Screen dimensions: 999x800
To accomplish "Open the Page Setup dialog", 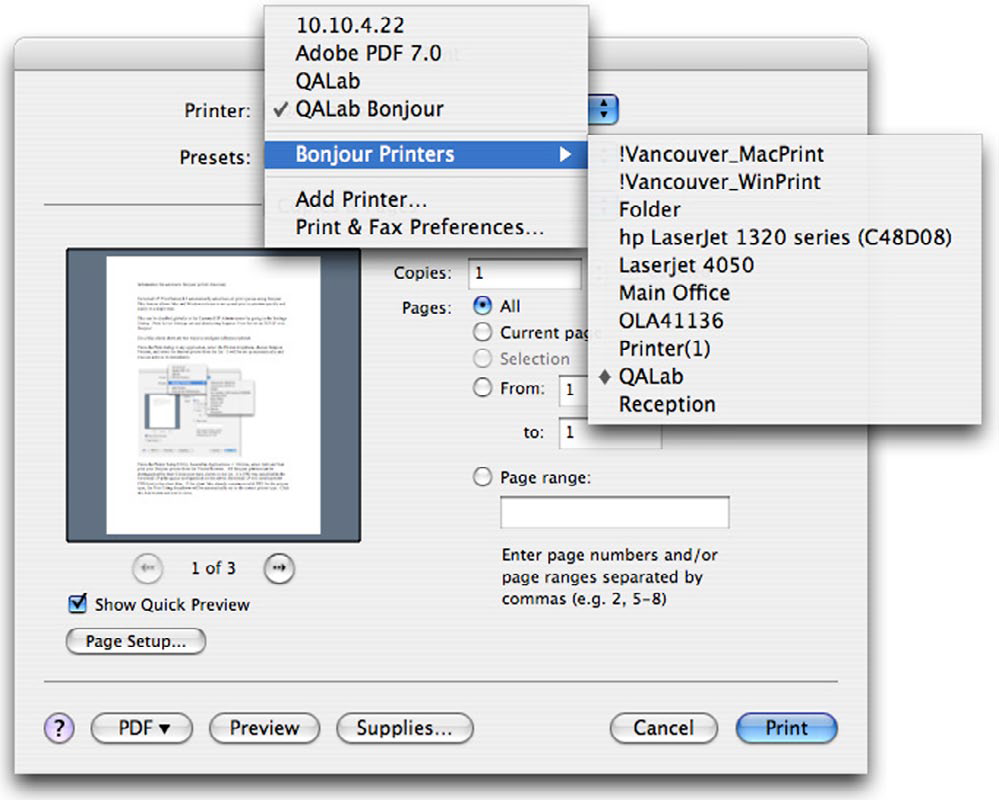I will (x=134, y=641).
